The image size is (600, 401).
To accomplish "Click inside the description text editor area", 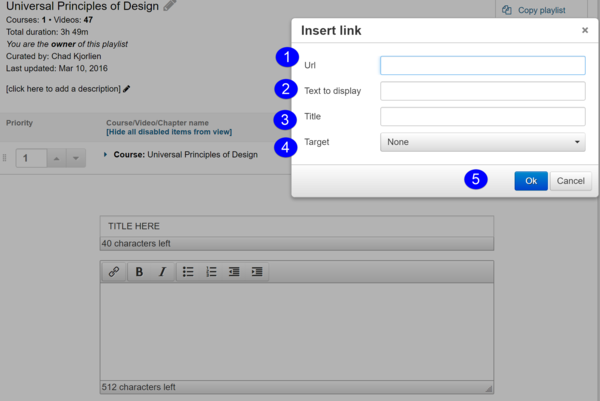I will click(x=297, y=331).
